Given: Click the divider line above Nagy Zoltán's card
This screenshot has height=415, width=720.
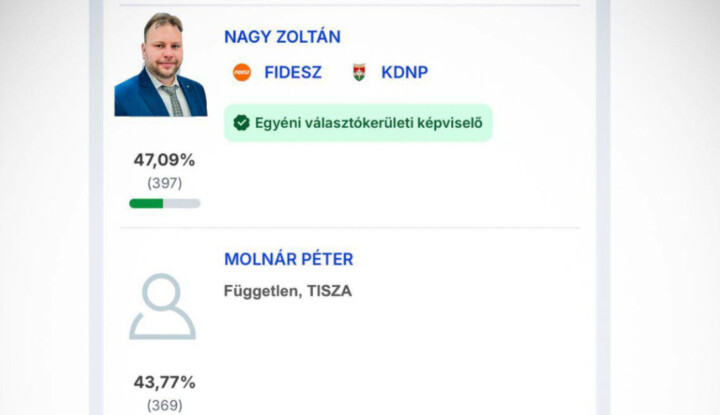Looking at the screenshot, I should coord(350,5).
